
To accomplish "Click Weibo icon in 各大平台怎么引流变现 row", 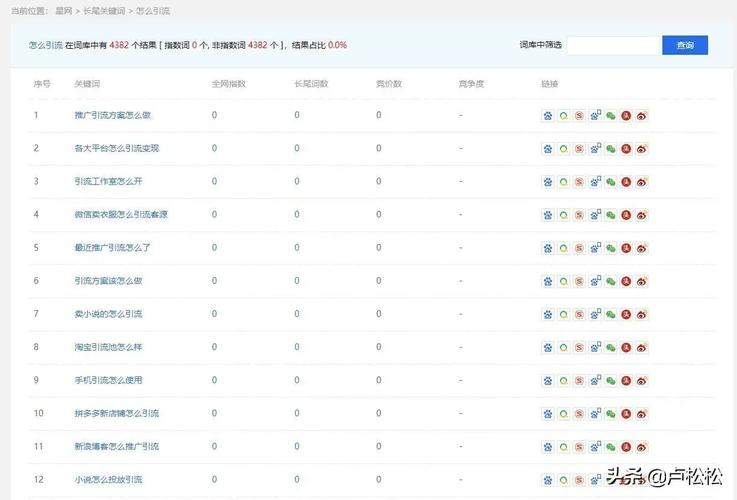I will (x=642, y=149).
